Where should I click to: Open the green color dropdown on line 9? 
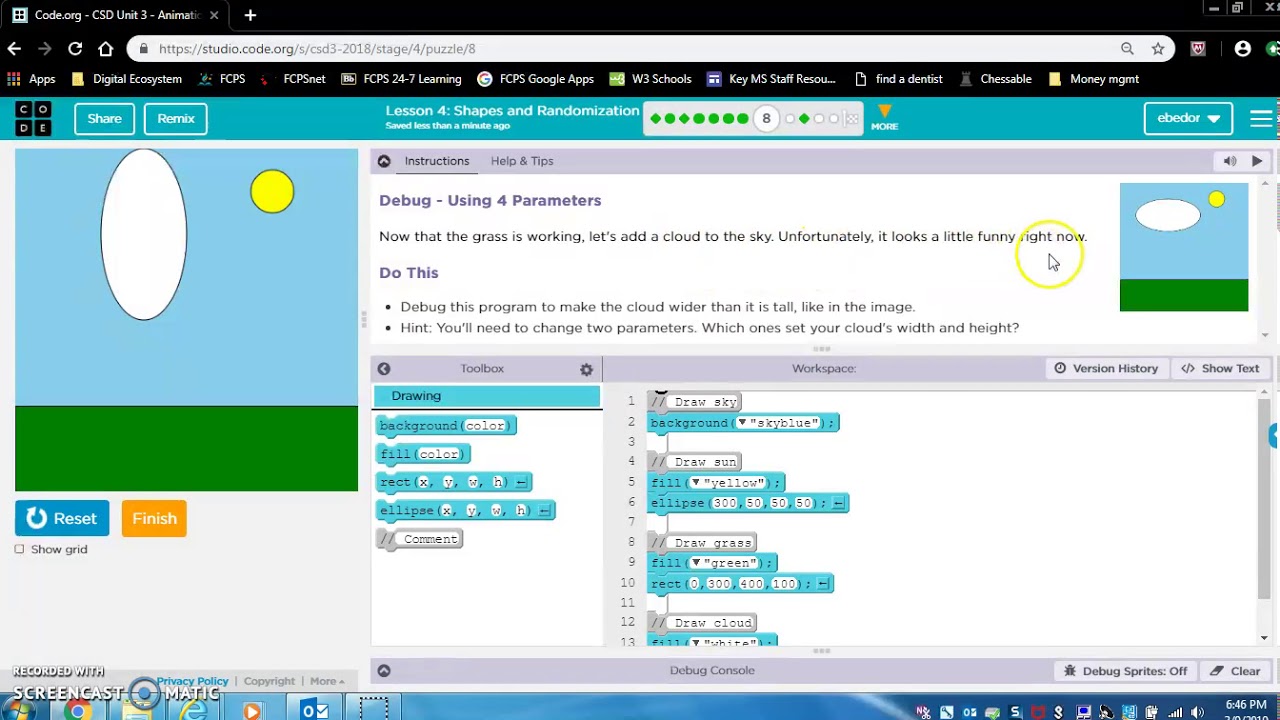695,563
